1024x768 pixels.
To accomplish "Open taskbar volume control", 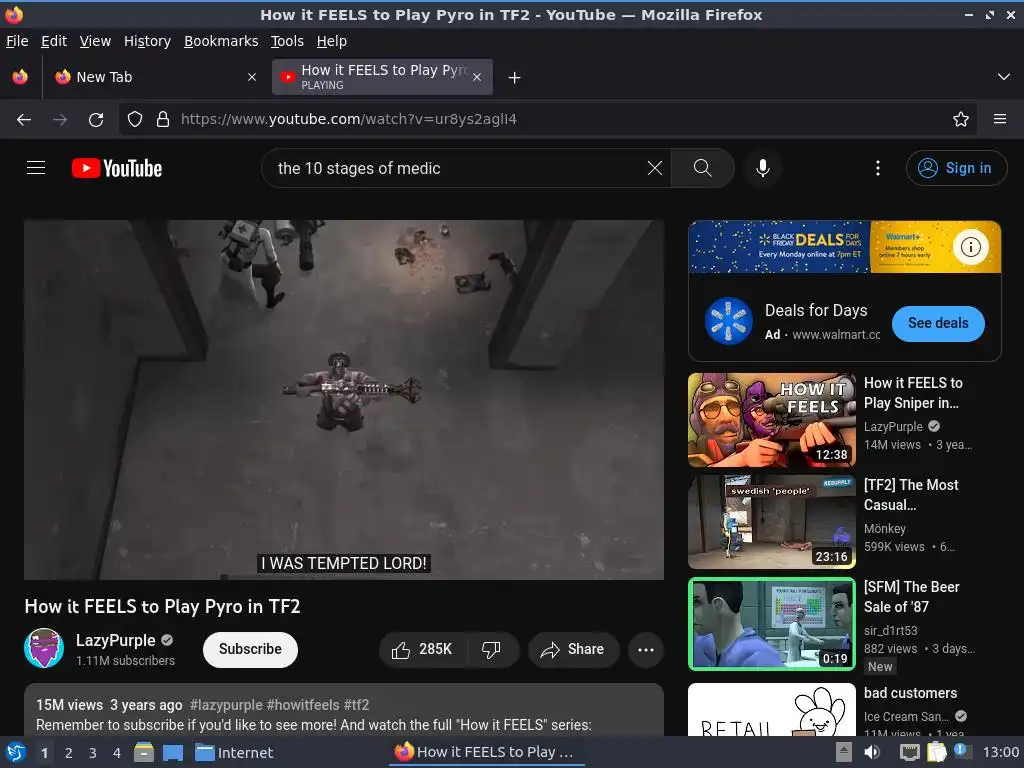I will point(872,752).
